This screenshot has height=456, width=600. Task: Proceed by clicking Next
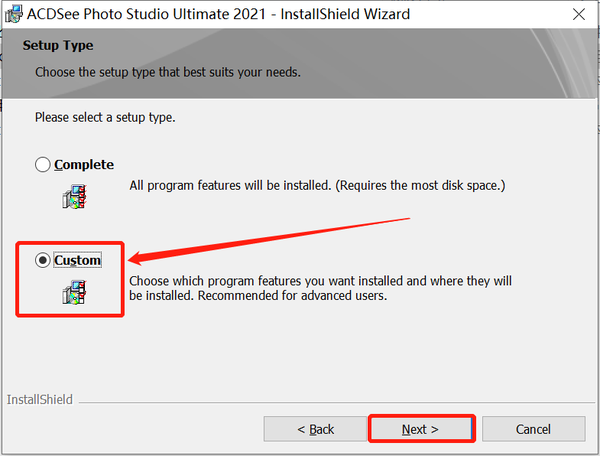coord(420,429)
